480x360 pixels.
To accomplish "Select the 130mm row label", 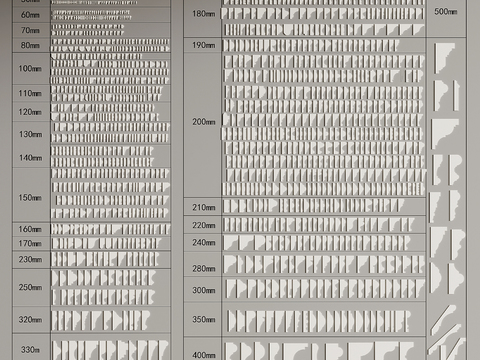I will 30,134.
